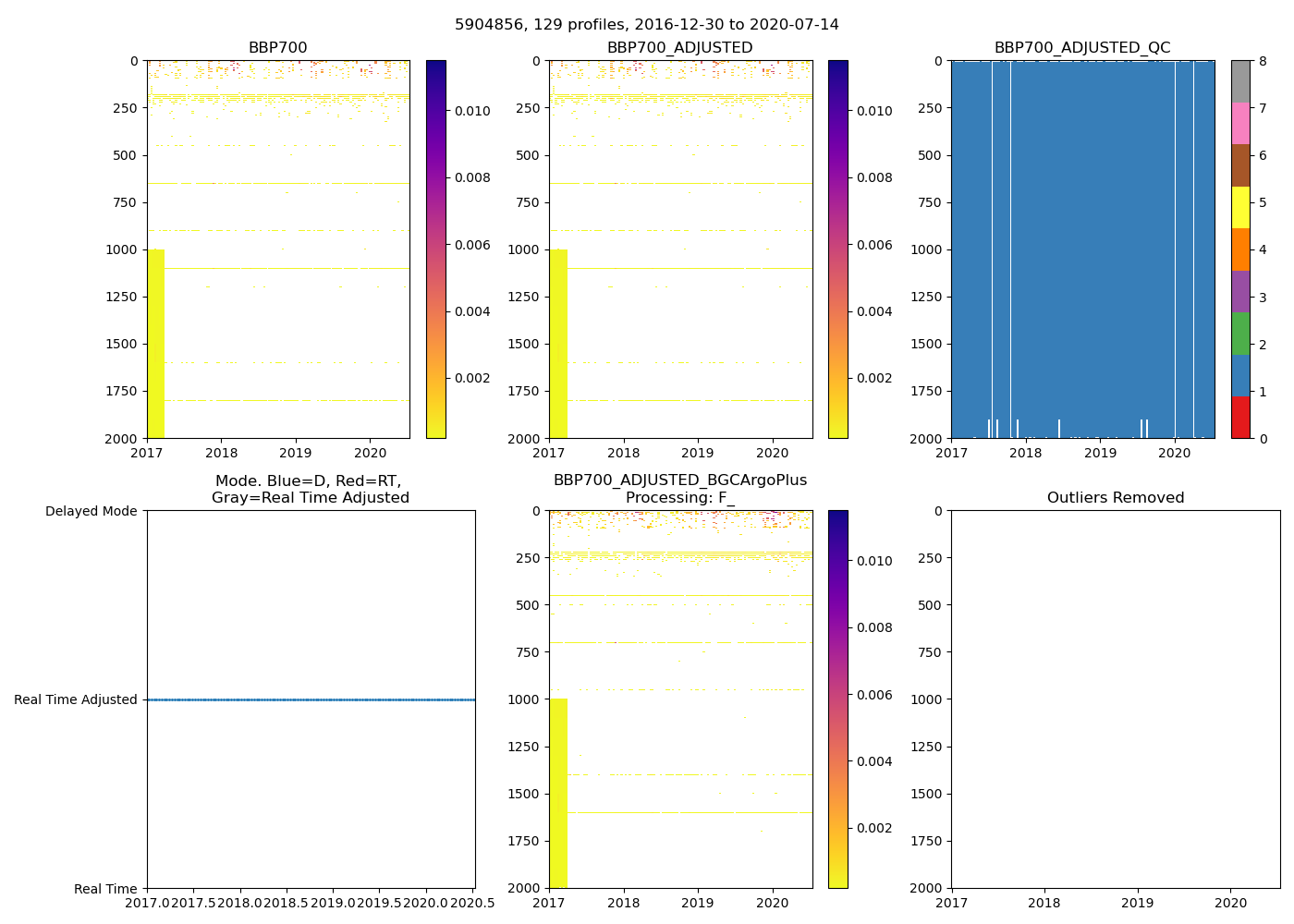Screen dimensions: 1294x924
Task: Click the pink segment of the QC colorbar
Action: pos(1239,124)
